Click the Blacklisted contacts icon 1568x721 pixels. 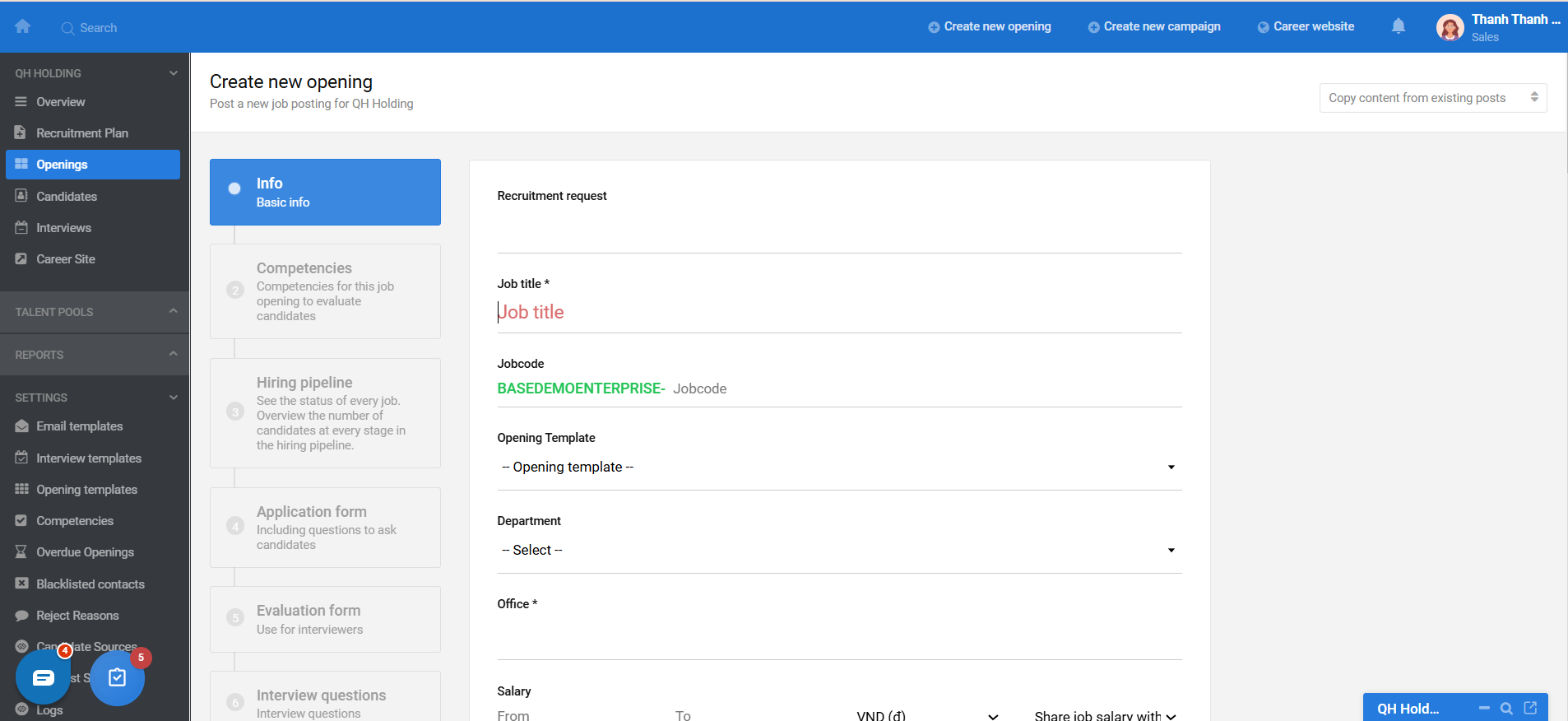(x=21, y=584)
